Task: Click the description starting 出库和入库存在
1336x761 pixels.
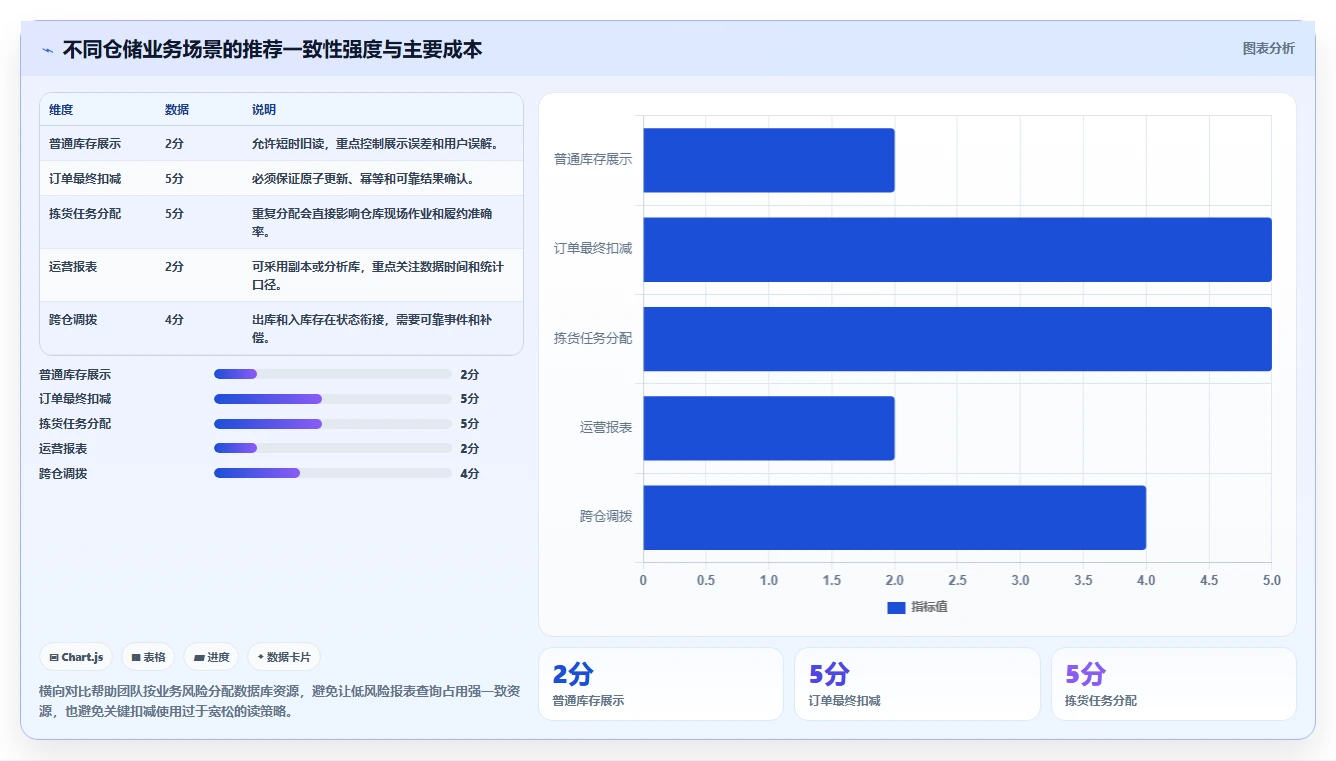Action: point(372,328)
